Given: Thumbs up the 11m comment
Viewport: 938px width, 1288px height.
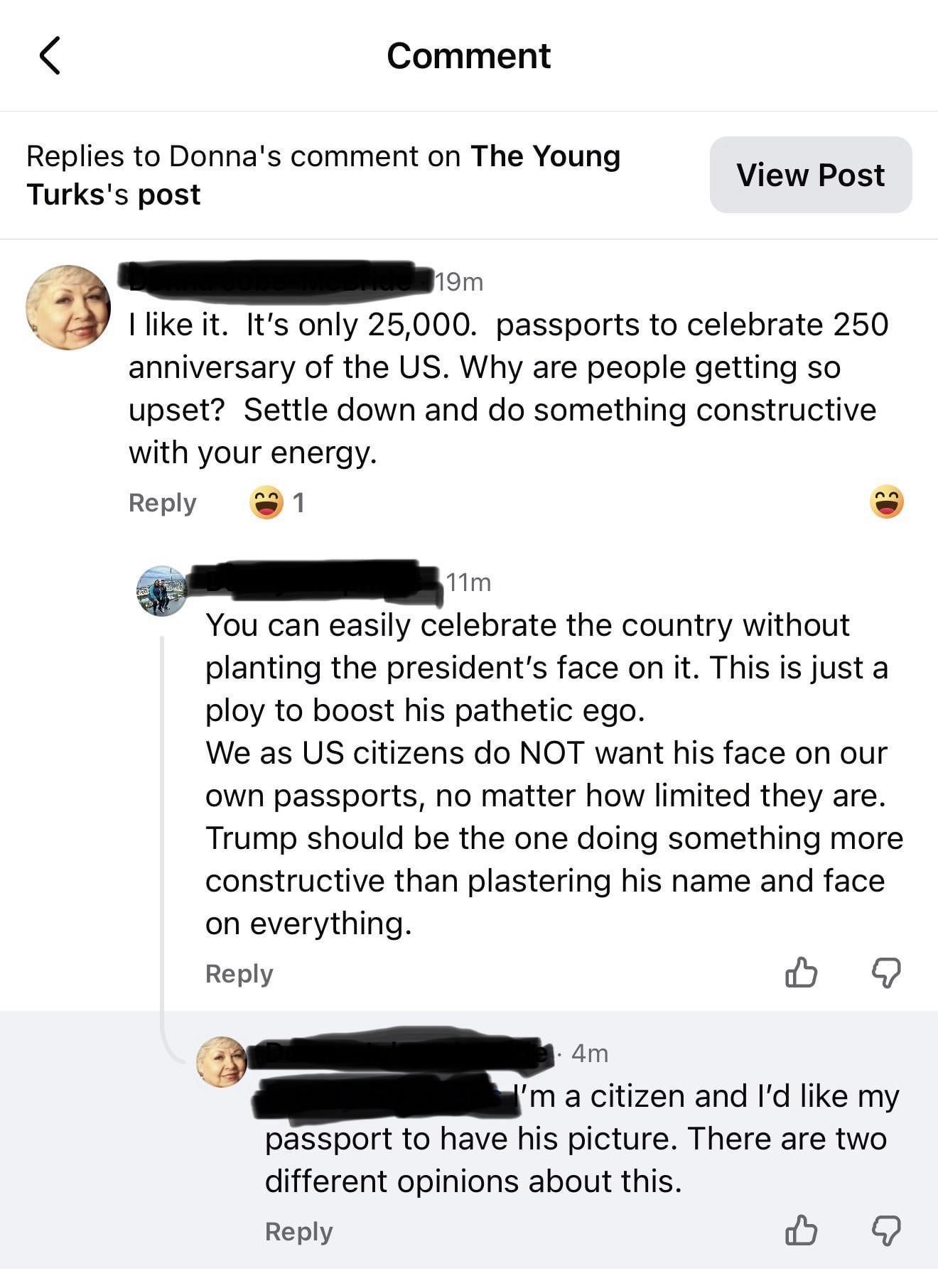Looking at the screenshot, I should tap(801, 973).
